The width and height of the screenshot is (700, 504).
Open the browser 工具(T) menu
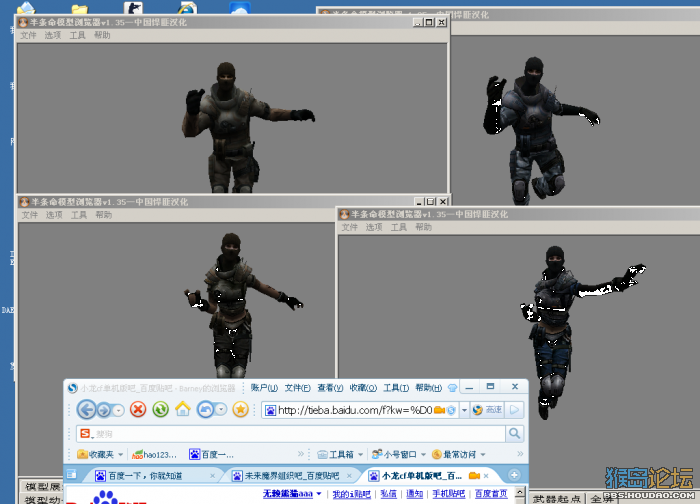coord(396,387)
